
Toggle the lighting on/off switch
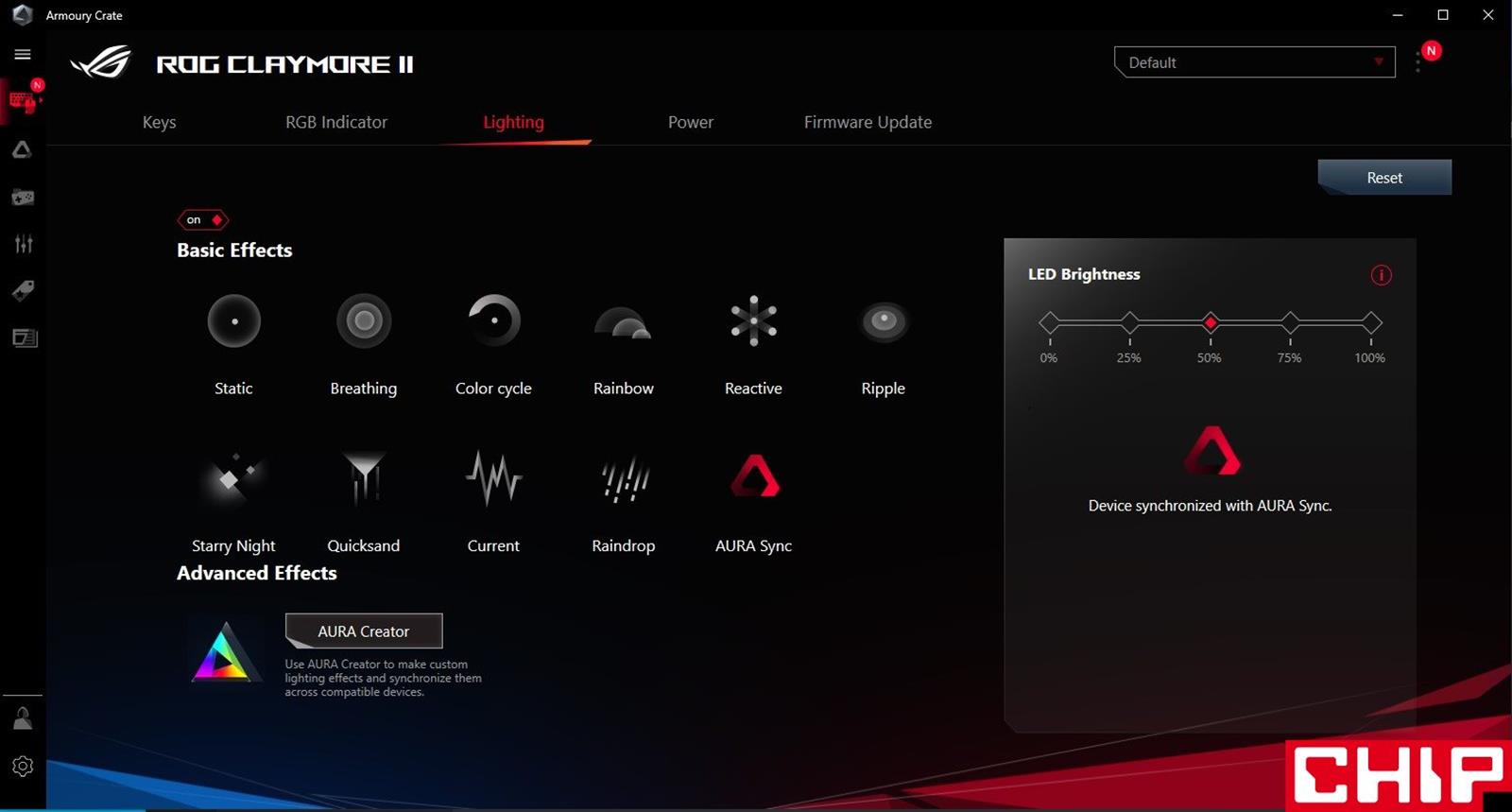203,220
